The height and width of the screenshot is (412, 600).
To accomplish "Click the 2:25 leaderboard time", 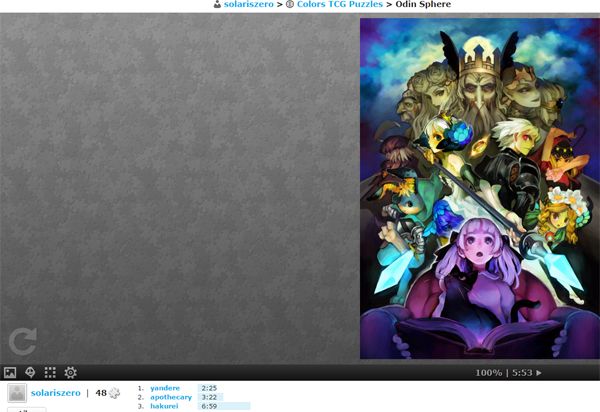I will tap(209, 388).
